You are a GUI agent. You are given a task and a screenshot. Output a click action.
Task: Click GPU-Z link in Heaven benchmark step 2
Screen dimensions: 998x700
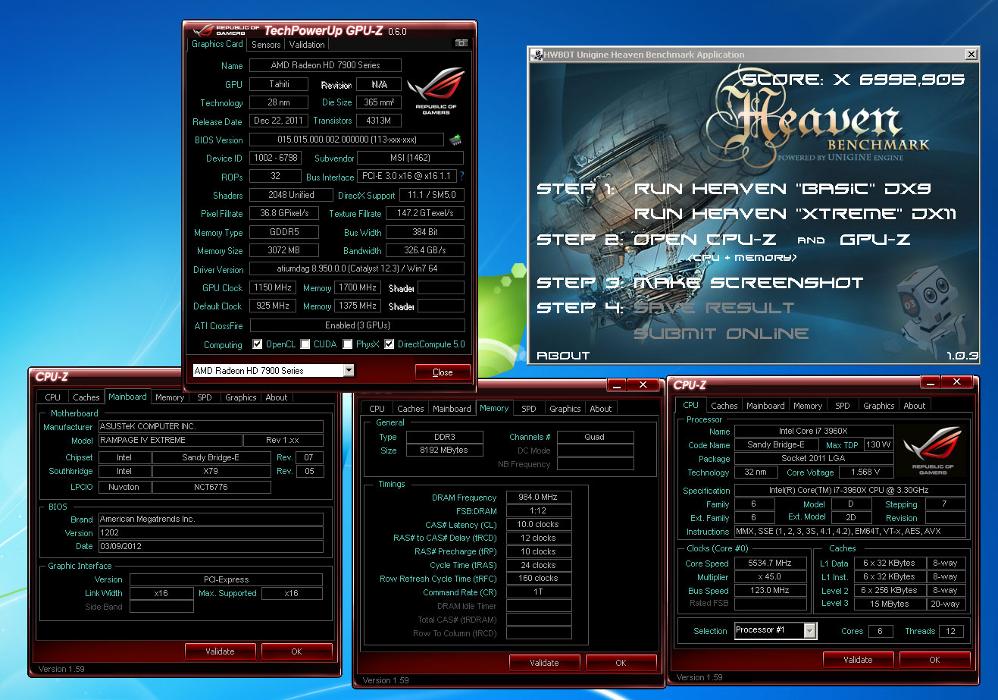tap(875, 239)
